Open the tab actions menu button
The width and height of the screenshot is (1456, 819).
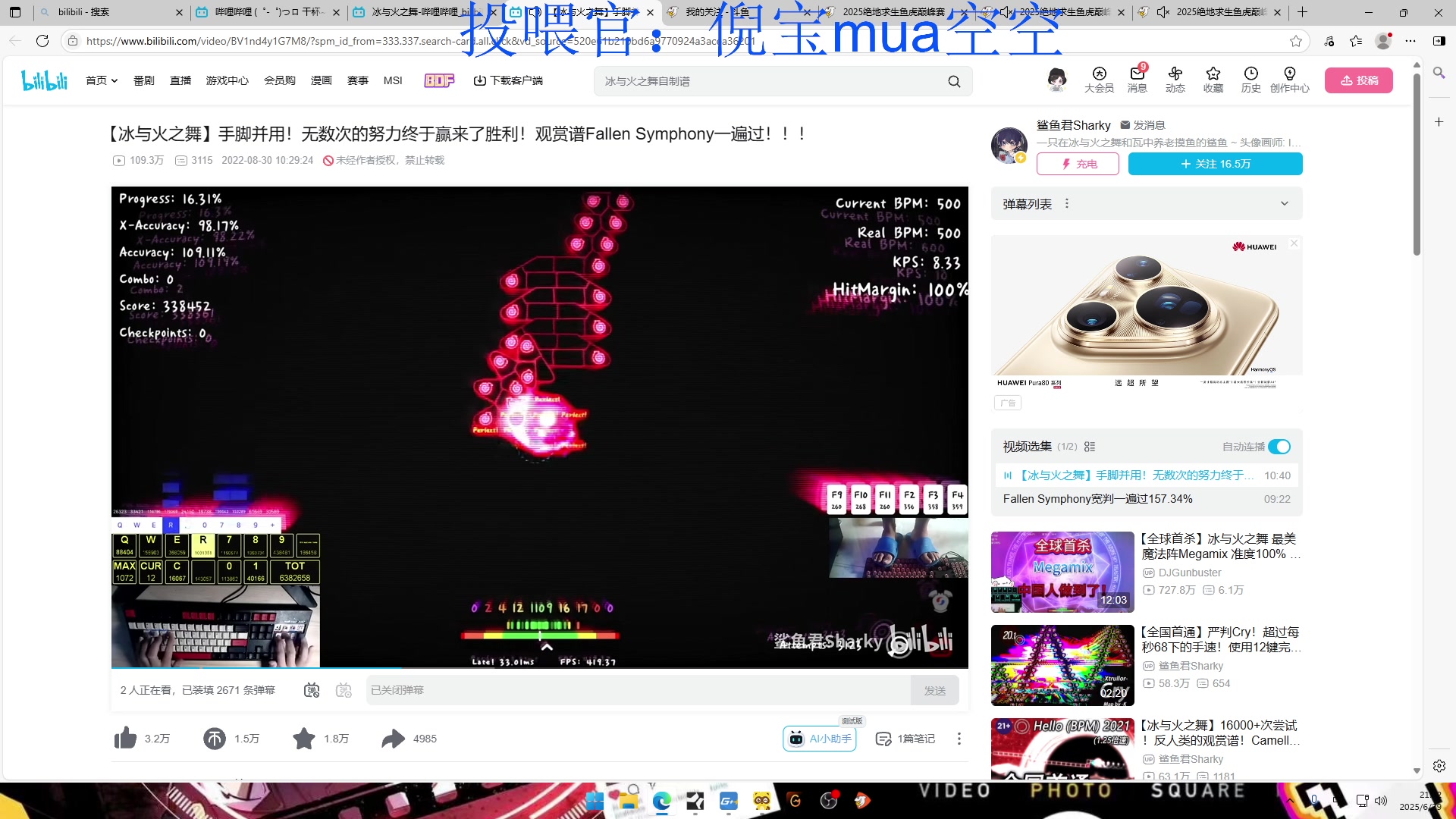(15, 12)
